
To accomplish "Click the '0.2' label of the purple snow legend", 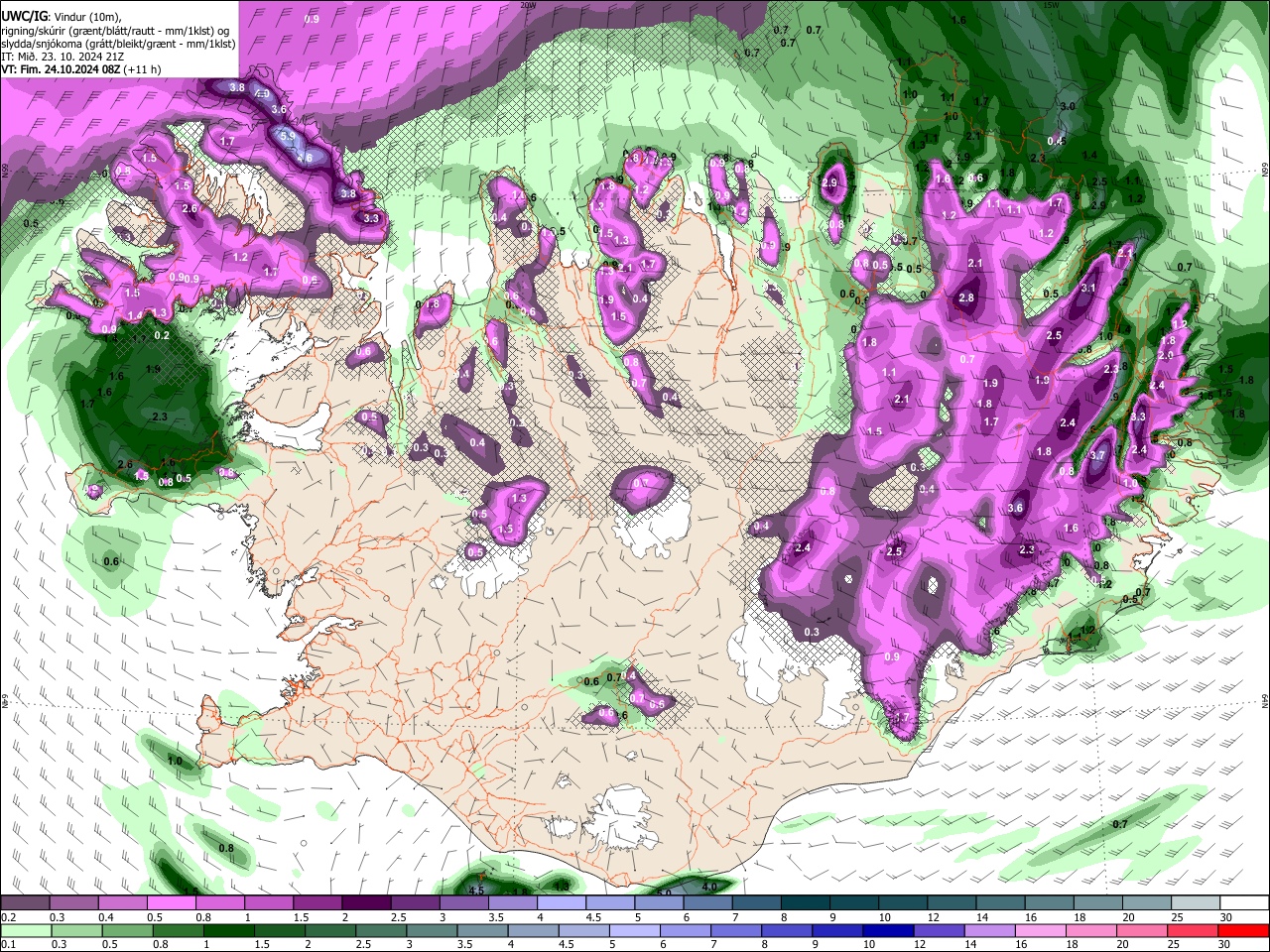I will (9, 916).
